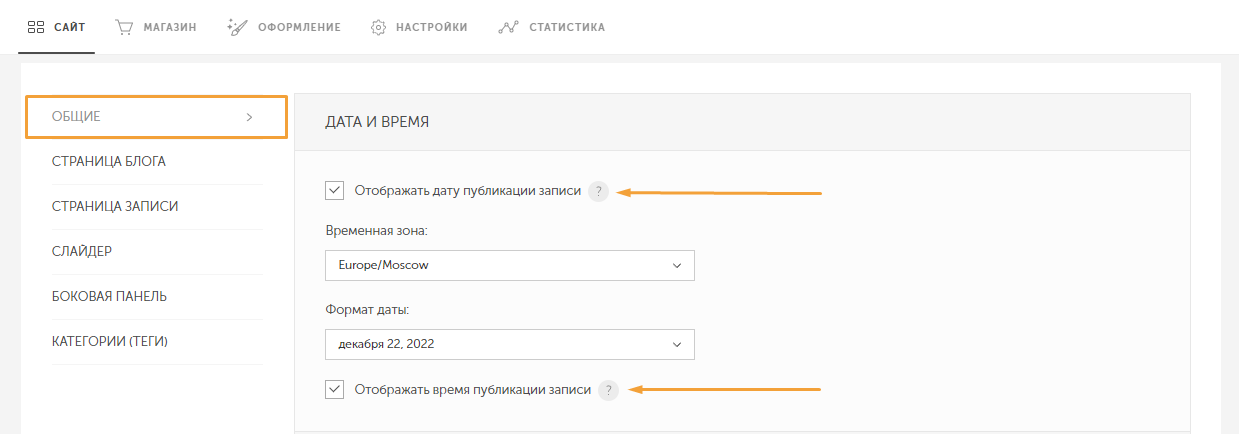Click the paintbrush icon for ОФОРМЛЕНИЕ
Image resolution: width=1239 pixels, height=434 pixels.
[237, 27]
